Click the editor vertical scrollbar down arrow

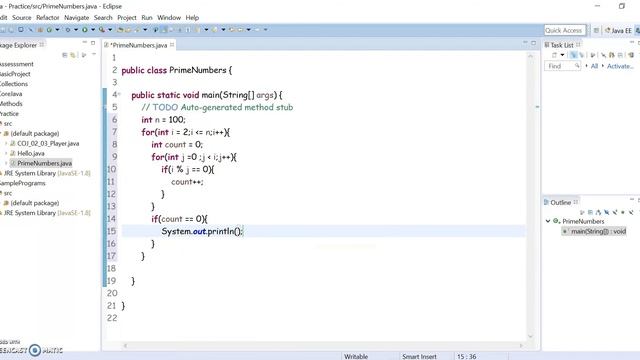[x=531, y=336]
